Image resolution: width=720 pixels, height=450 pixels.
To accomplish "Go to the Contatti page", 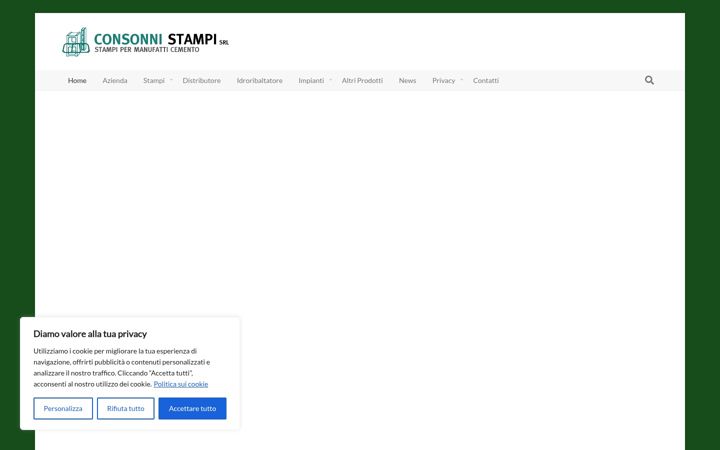I will point(486,80).
